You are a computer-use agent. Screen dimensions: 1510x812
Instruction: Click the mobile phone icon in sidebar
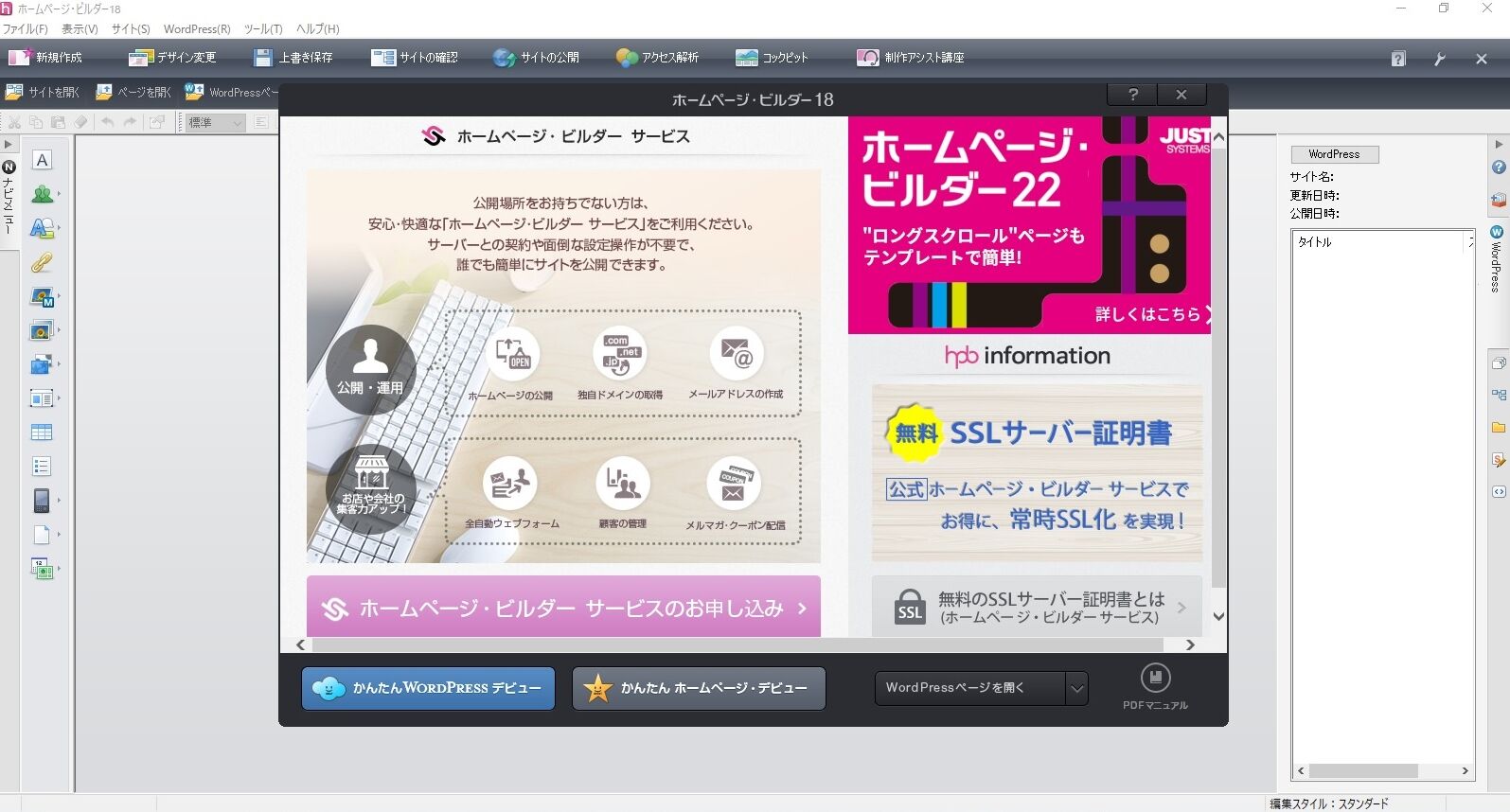pos(42,501)
